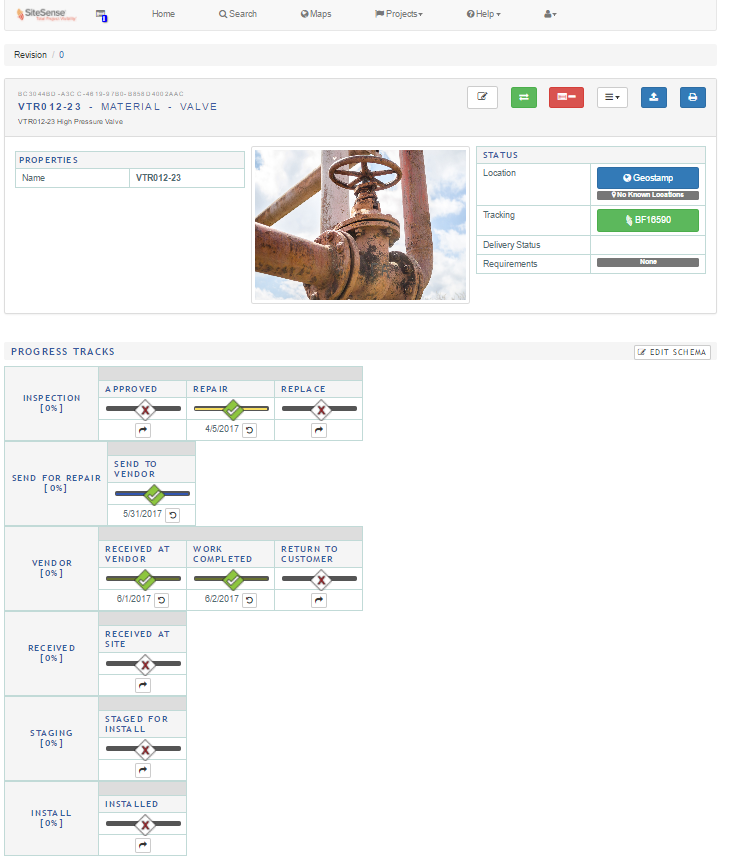Click the Requirements None badge
Screen dimensions: 730x867
click(x=648, y=262)
